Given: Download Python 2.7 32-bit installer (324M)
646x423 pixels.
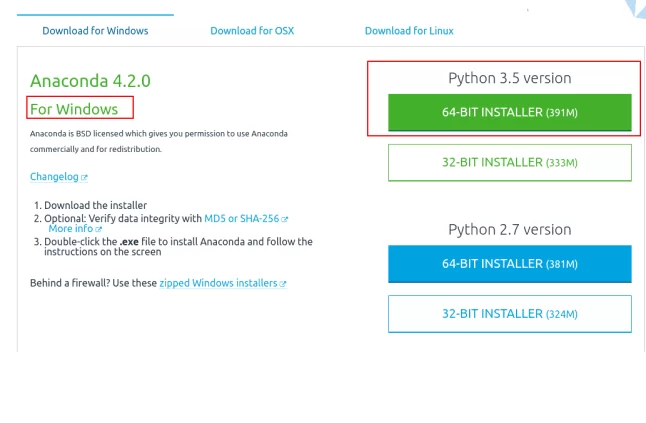Looking at the screenshot, I should 510,314.
